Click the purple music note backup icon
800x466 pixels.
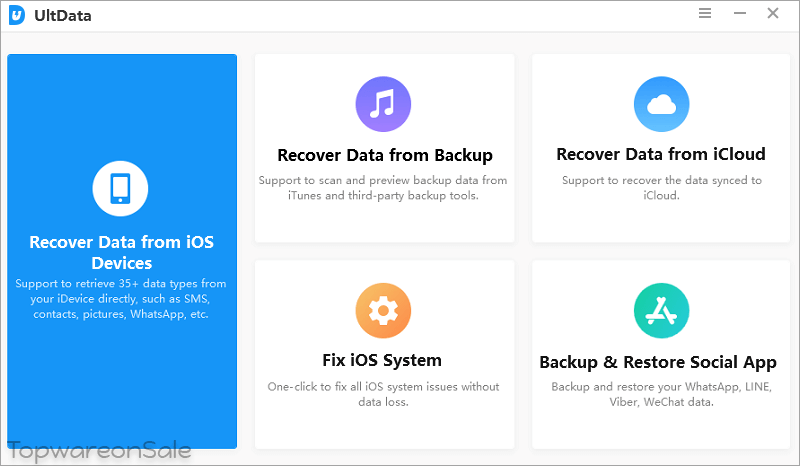[x=383, y=104]
